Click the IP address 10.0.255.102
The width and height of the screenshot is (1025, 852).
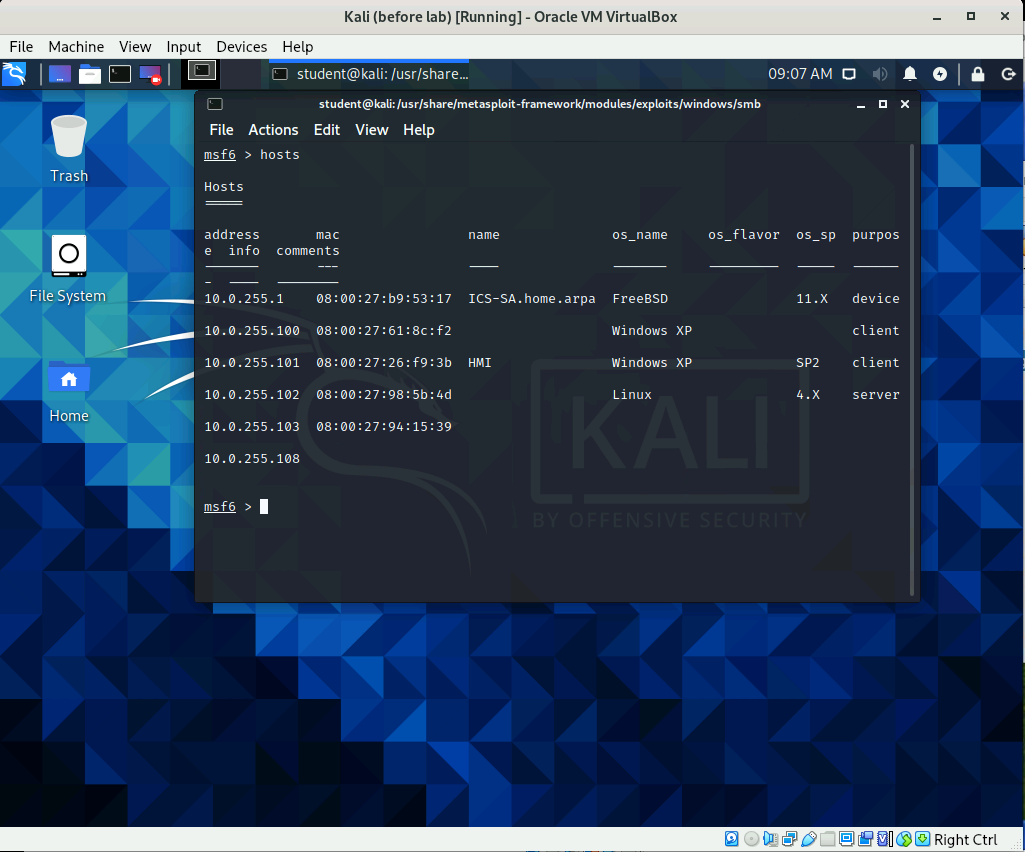coord(252,395)
